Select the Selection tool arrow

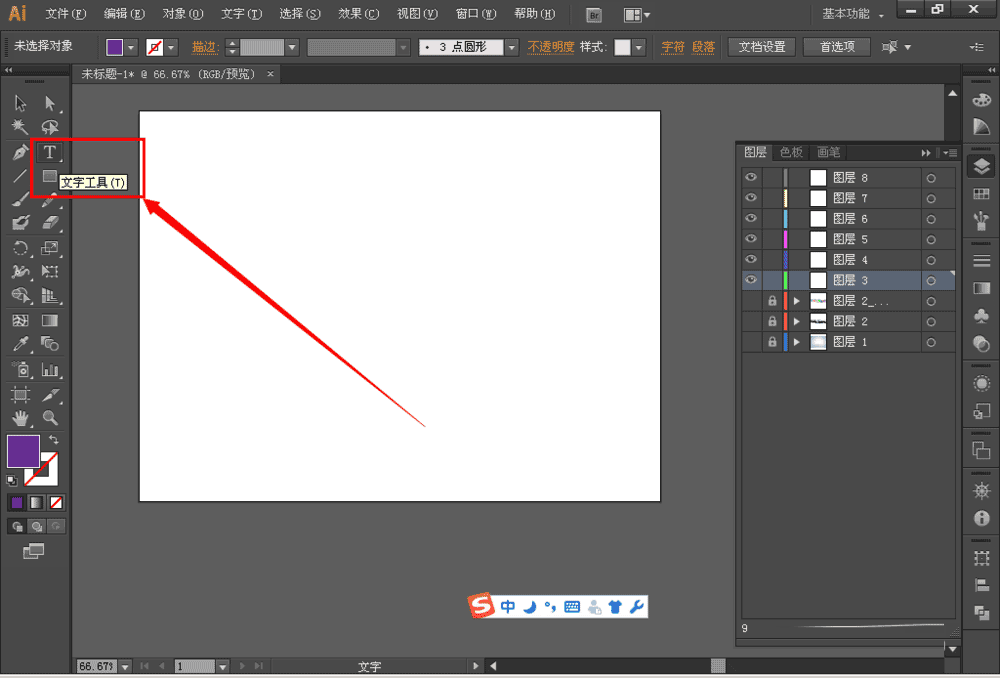(x=20, y=103)
